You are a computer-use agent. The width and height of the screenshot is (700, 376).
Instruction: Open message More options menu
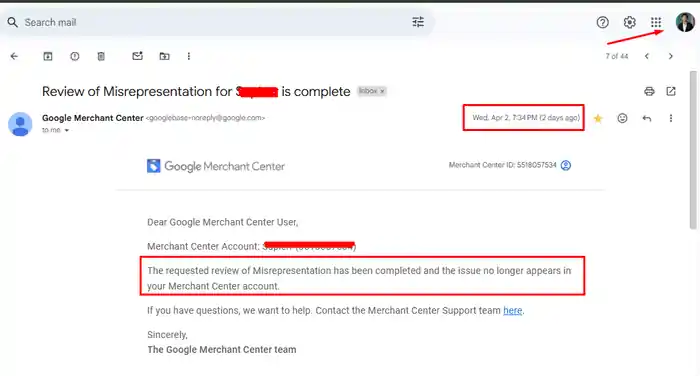671,118
